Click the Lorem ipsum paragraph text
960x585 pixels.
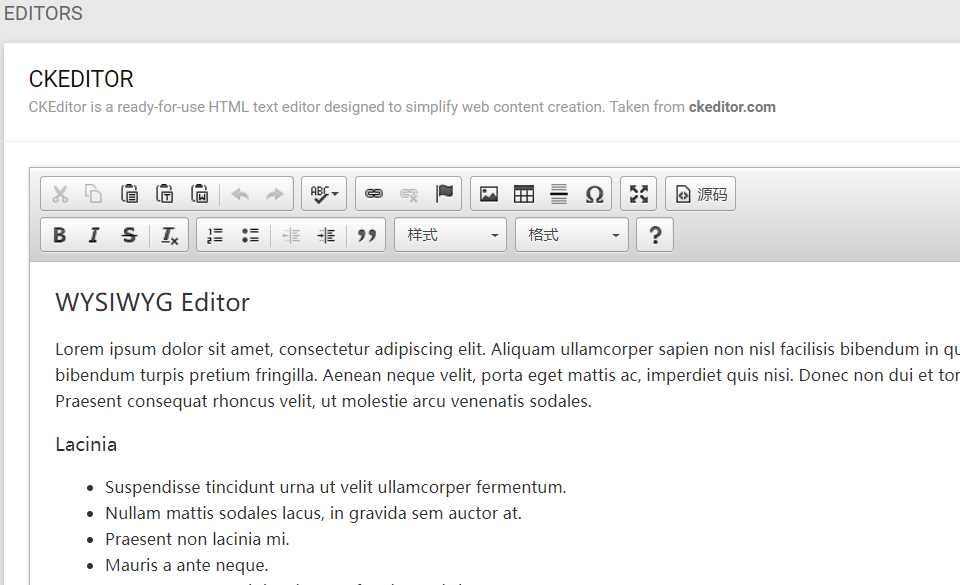(x=508, y=375)
